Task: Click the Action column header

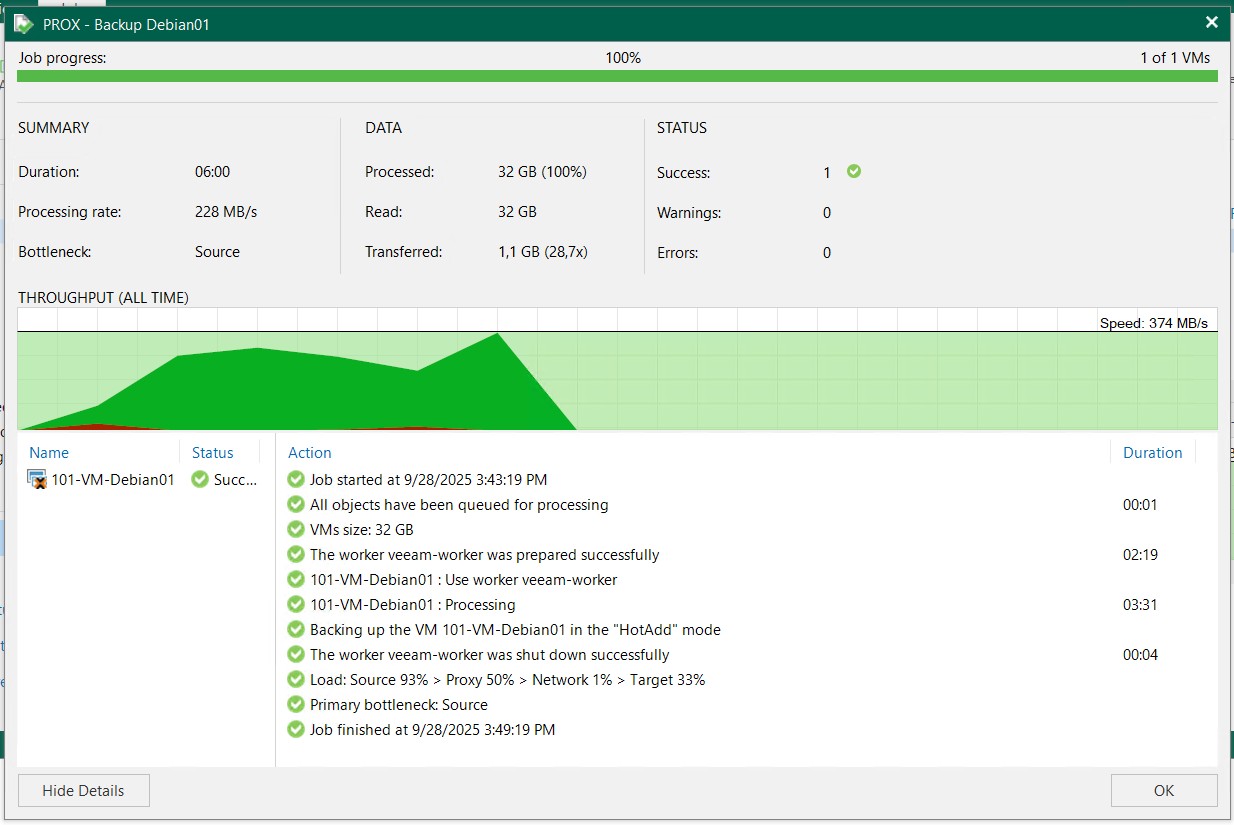Action: pyautogui.click(x=309, y=453)
